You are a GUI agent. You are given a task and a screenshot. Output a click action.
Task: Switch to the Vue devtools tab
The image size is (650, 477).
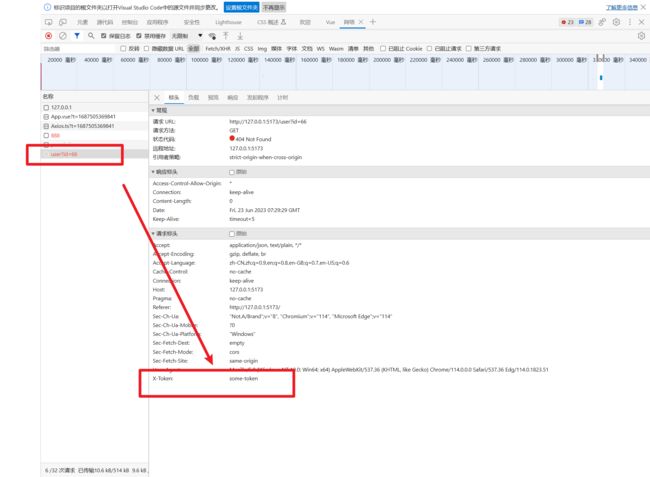(x=330, y=22)
